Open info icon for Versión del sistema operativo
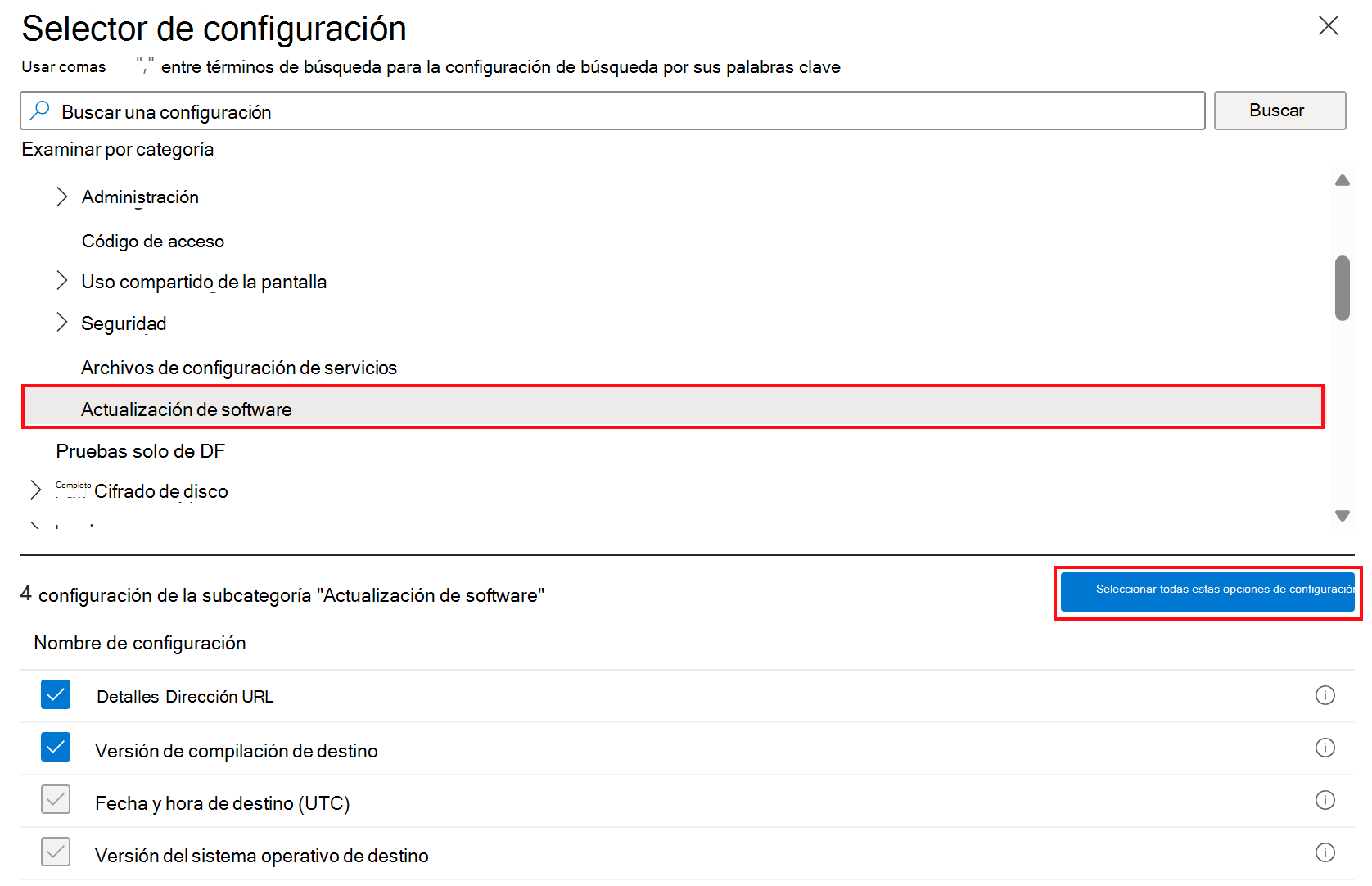This screenshot has height=886, width=1372. tap(1325, 852)
